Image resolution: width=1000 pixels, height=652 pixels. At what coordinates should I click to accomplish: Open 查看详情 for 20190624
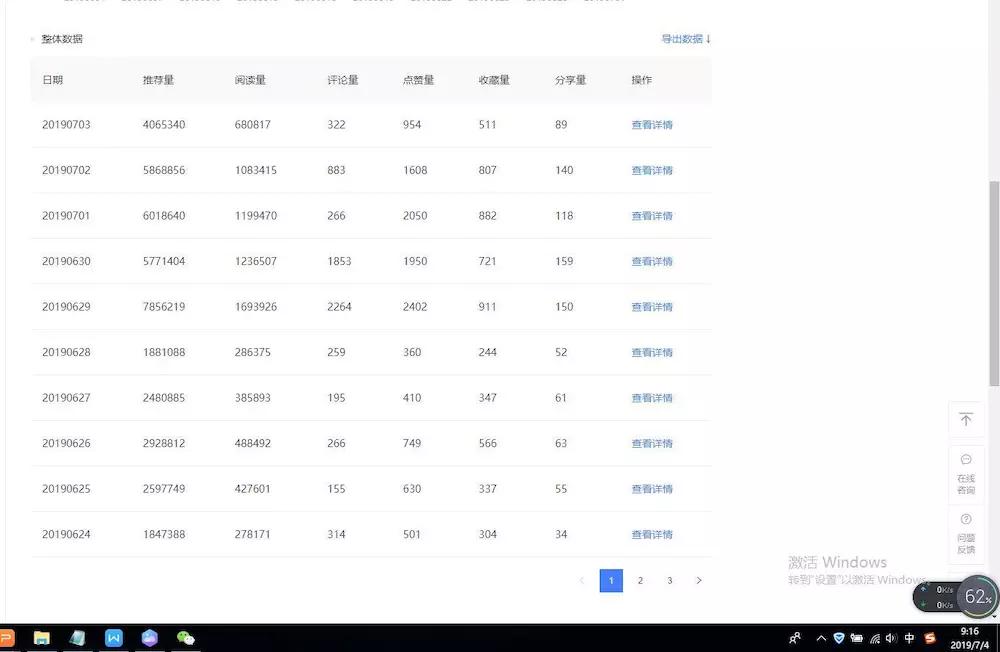652,535
